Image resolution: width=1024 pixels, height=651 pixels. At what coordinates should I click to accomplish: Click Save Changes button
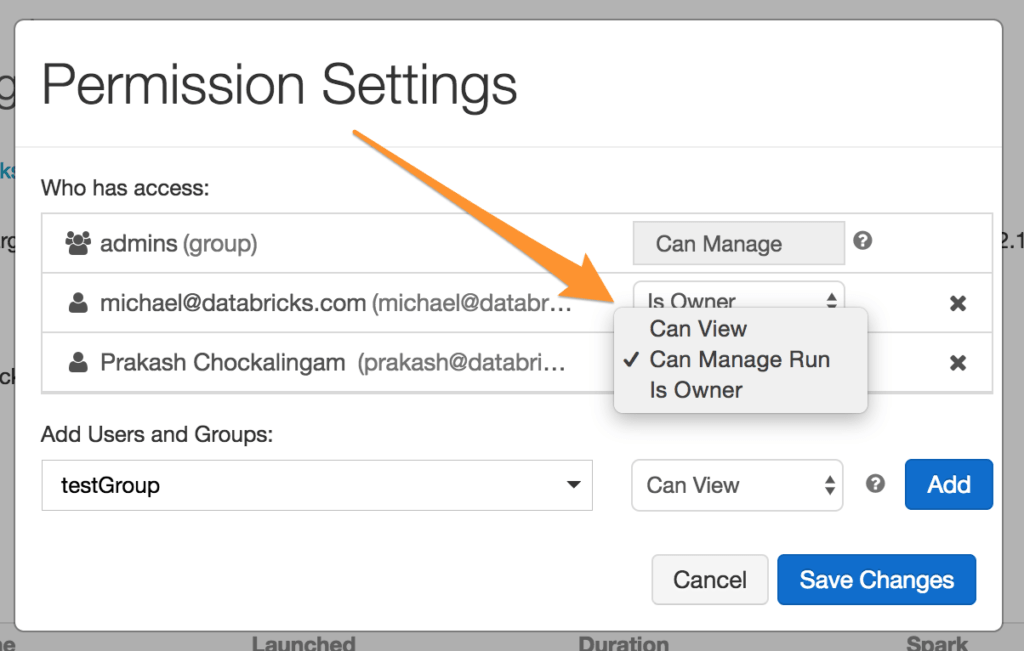[x=876, y=580]
